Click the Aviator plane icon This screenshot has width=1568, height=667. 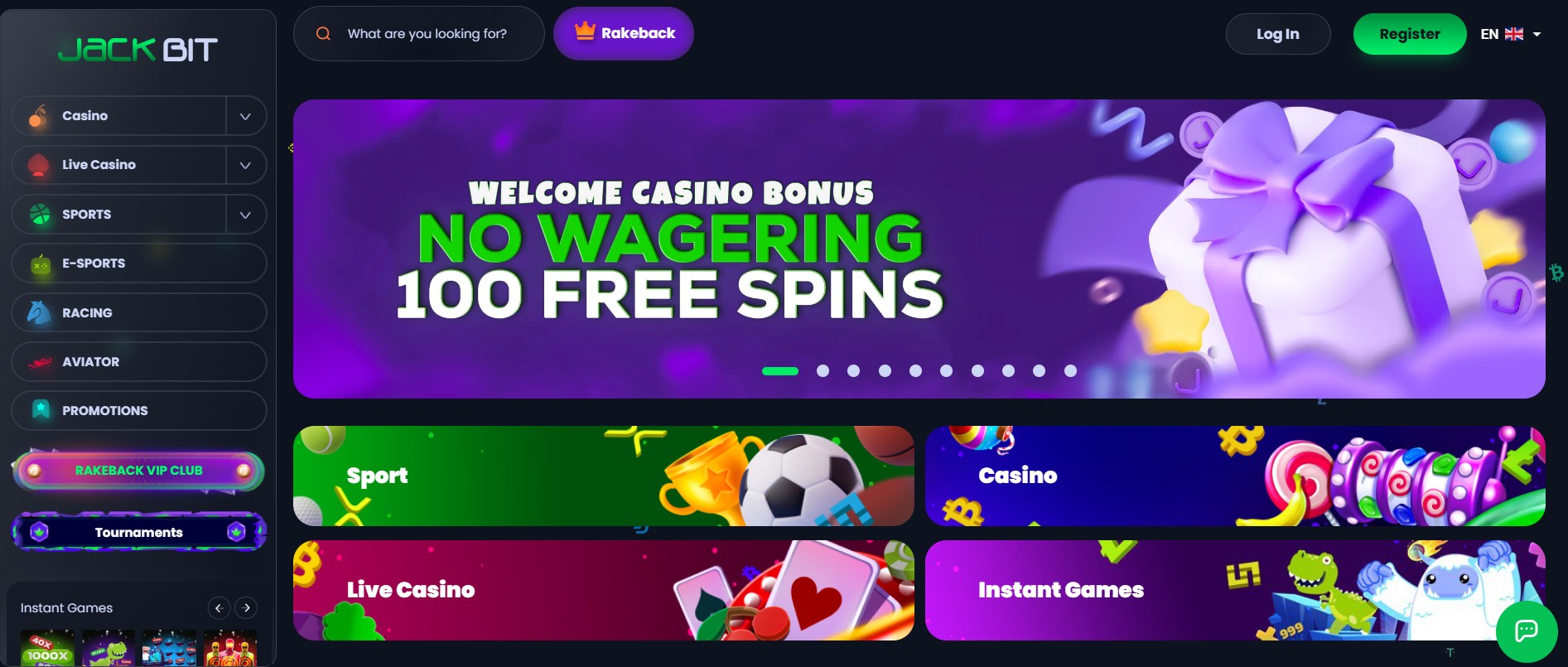click(40, 362)
